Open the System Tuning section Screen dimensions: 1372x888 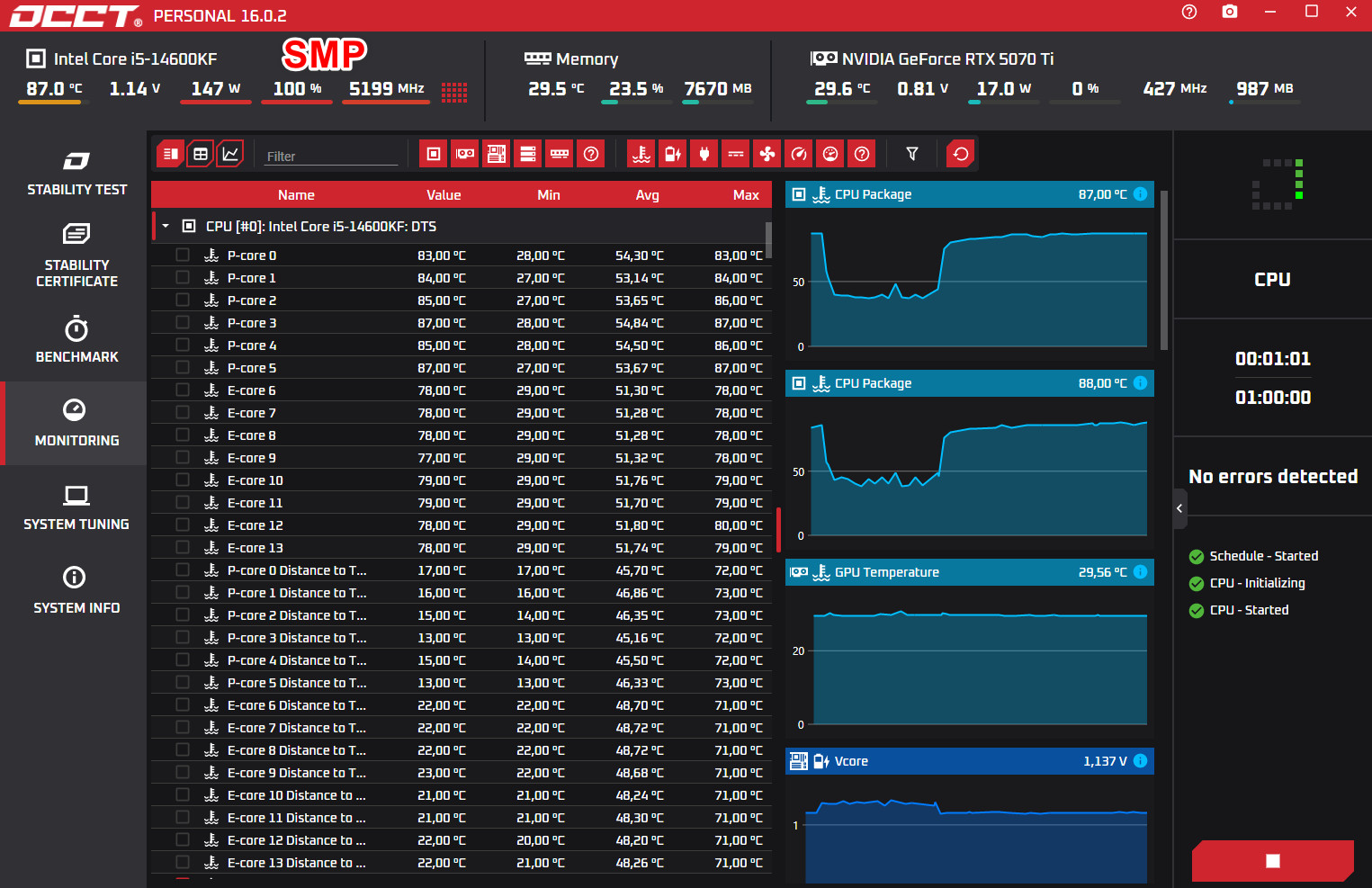[76, 507]
